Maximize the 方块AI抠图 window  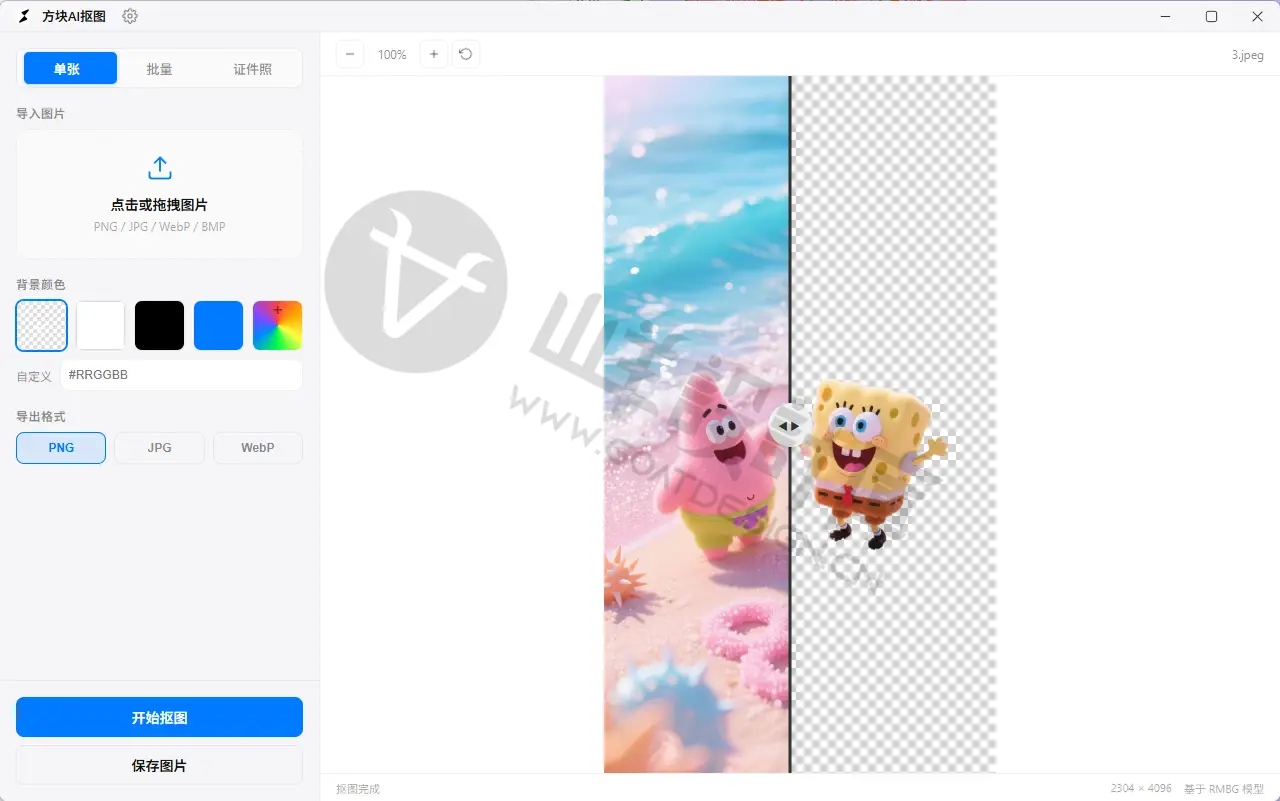pos(1211,16)
